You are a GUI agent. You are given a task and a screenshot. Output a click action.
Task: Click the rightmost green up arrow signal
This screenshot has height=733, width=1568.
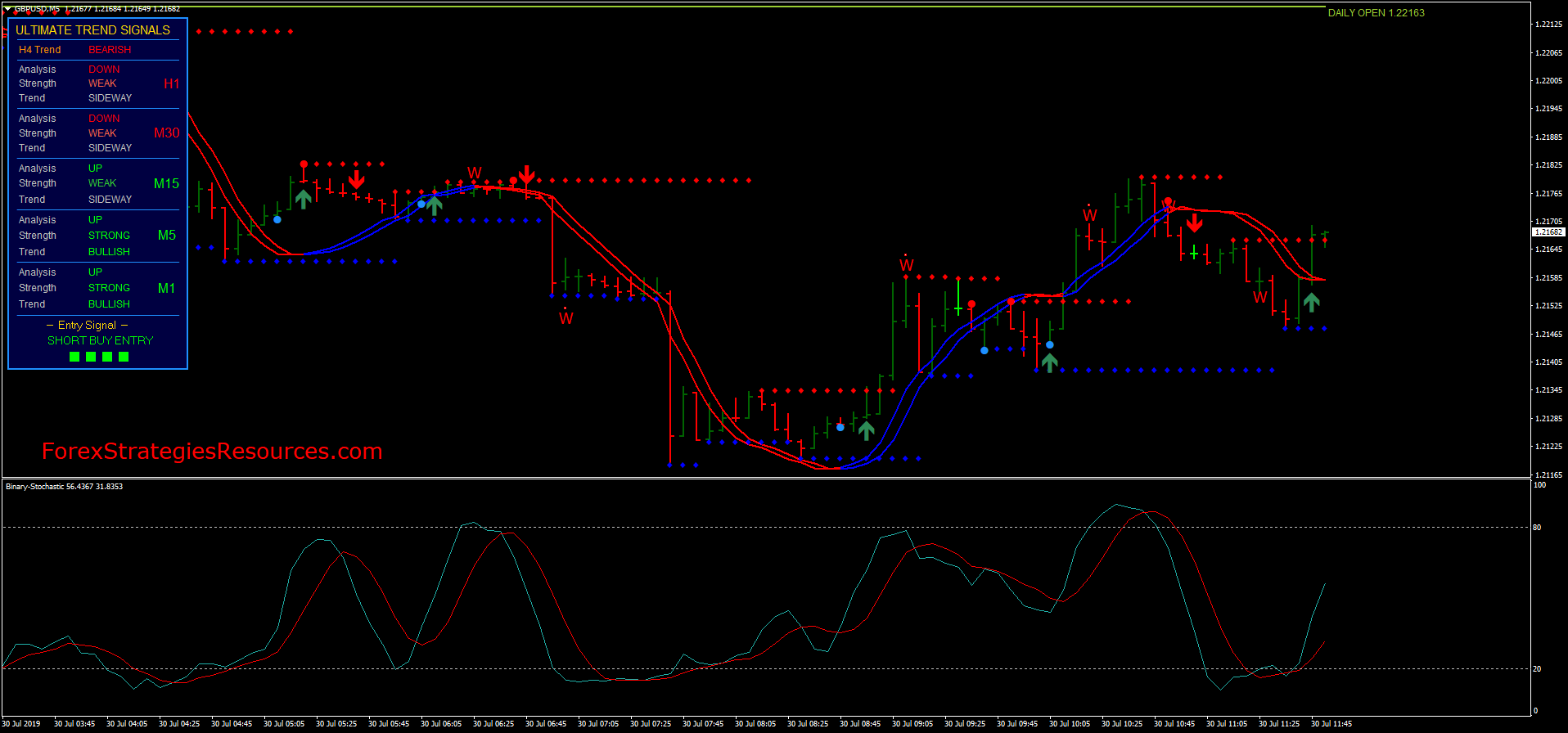click(x=1311, y=302)
